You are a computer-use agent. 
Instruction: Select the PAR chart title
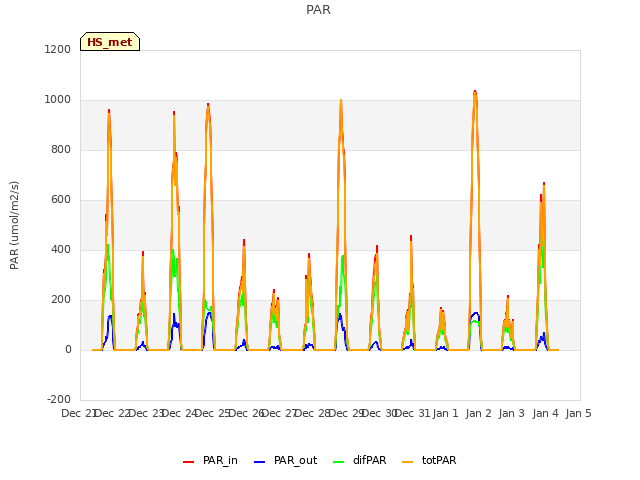[x=318, y=10]
